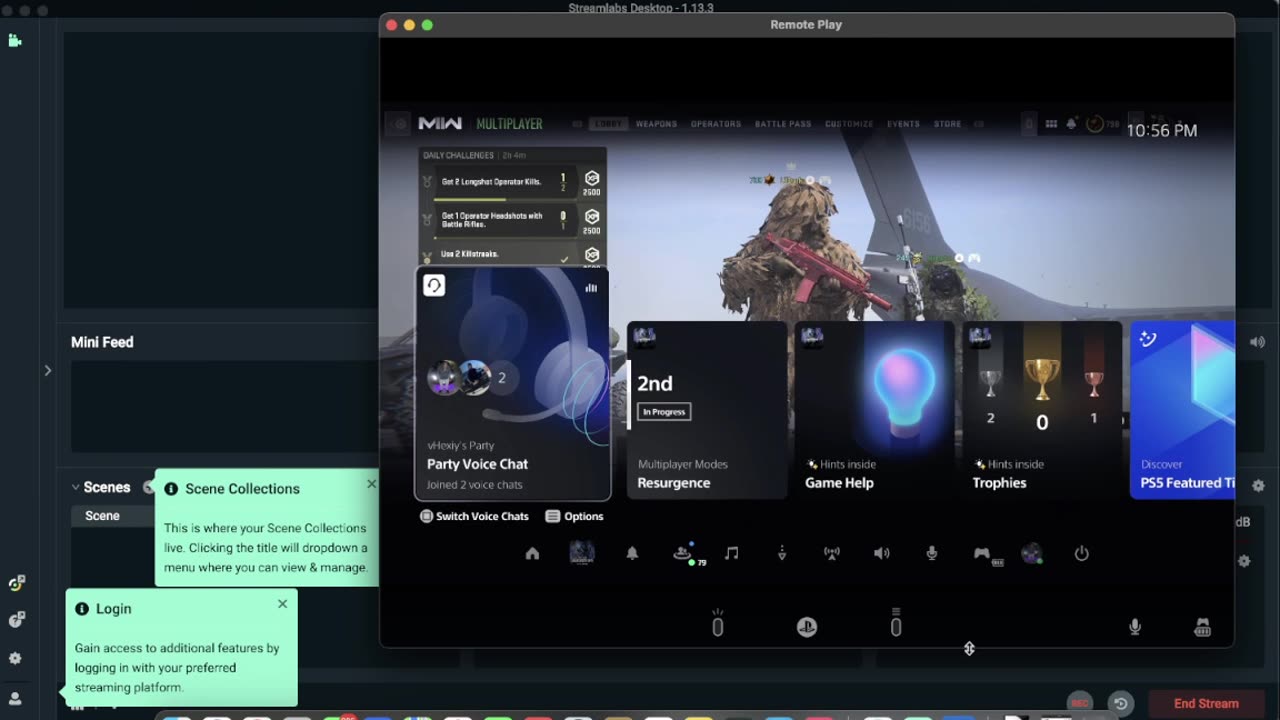
Task: Open the Trophies card
Action: pyautogui.click(x=1042, y=410)
